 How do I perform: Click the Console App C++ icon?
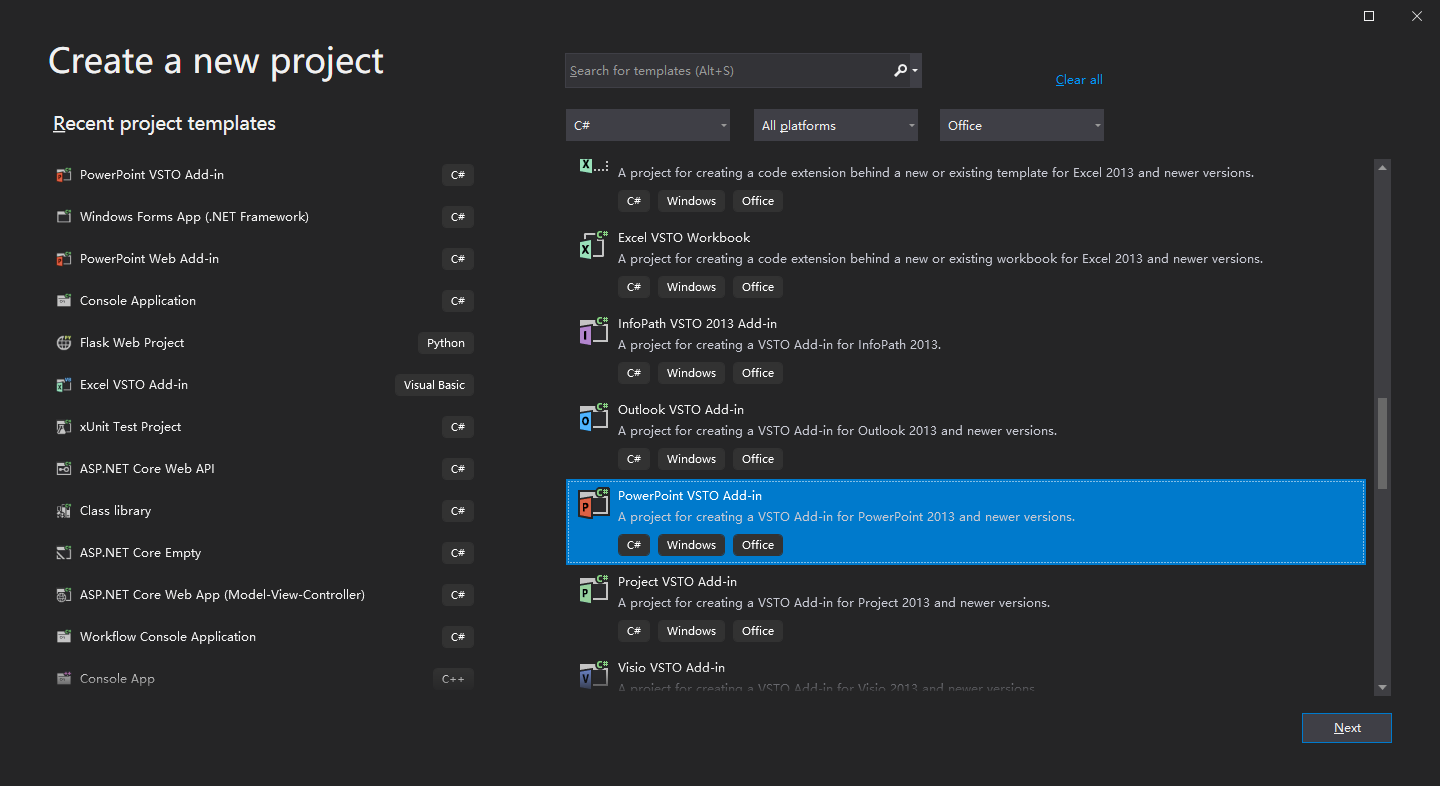pyautogui.click(x=64, y=679)
